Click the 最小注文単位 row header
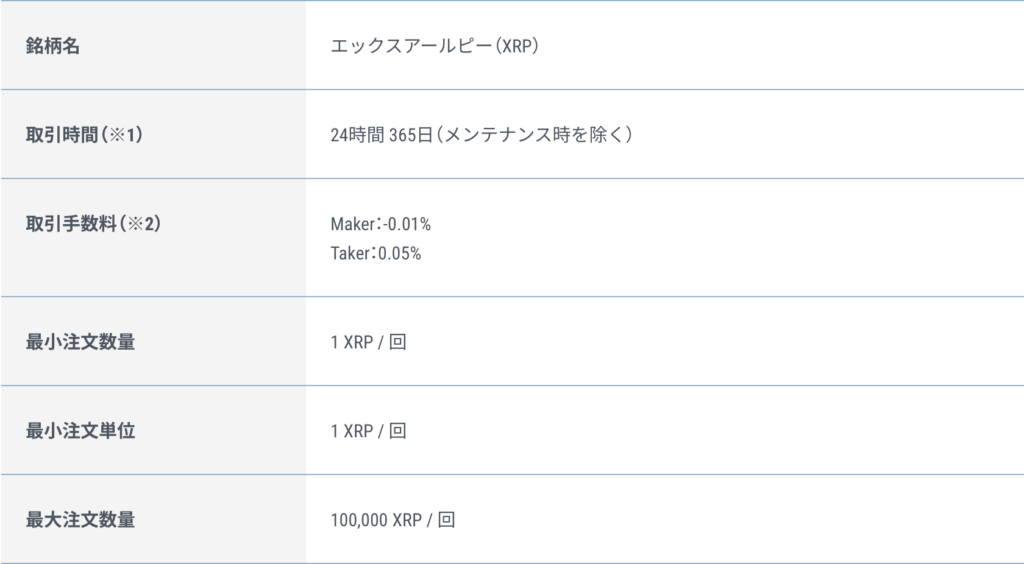The height and width of the screenshot is (564, 1024). coord(80,431)
